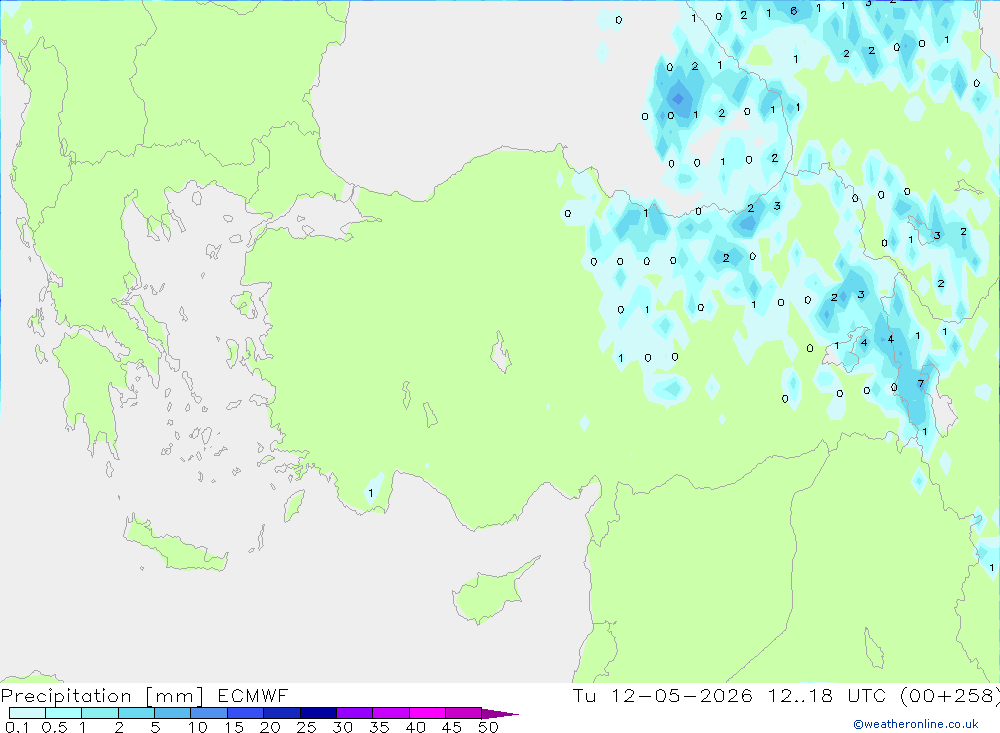Pick the 40–45 mm magenta legend box
This screenshot has height=733, width=1000.
427,713
